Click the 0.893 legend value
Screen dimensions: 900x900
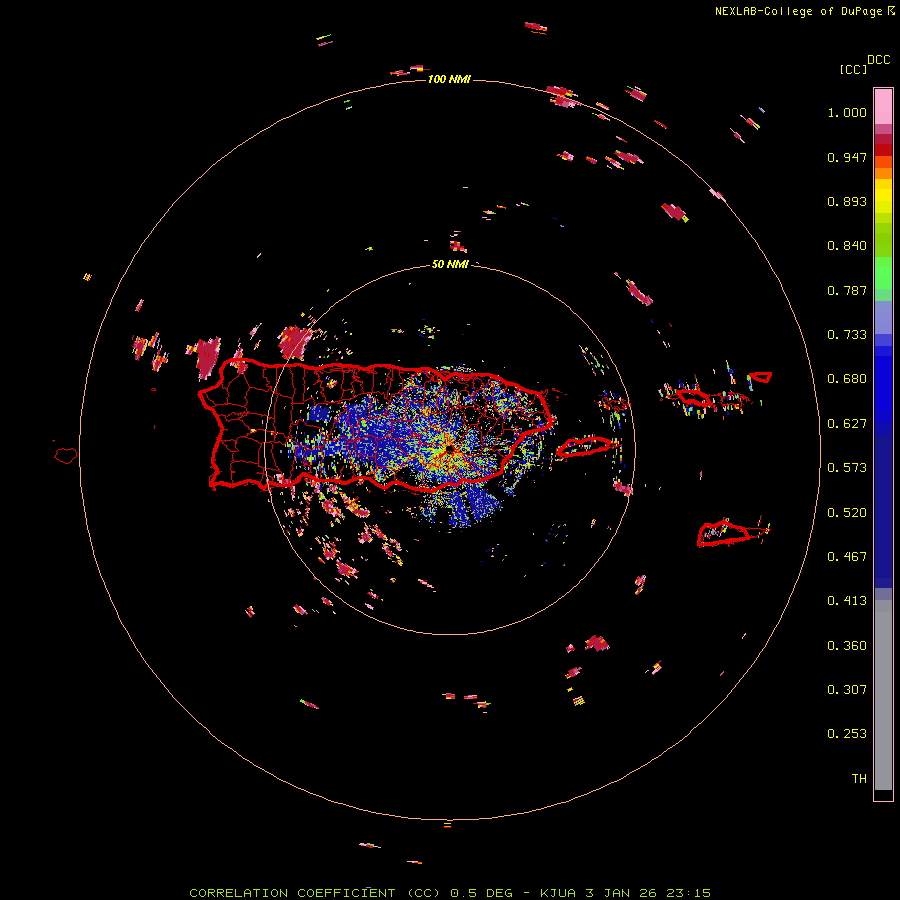tap(847, 201)
